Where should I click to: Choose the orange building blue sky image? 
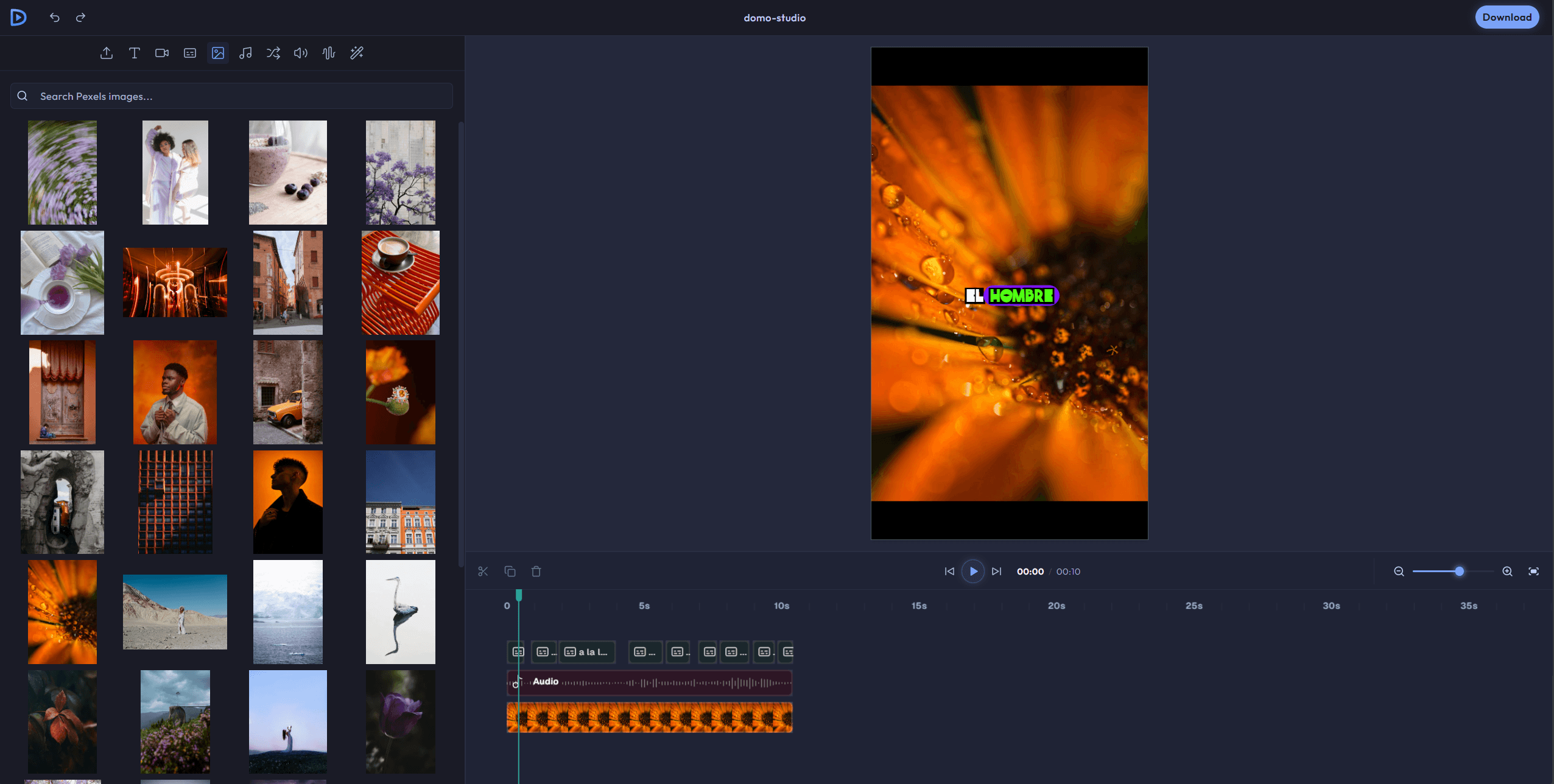[401, 502]
